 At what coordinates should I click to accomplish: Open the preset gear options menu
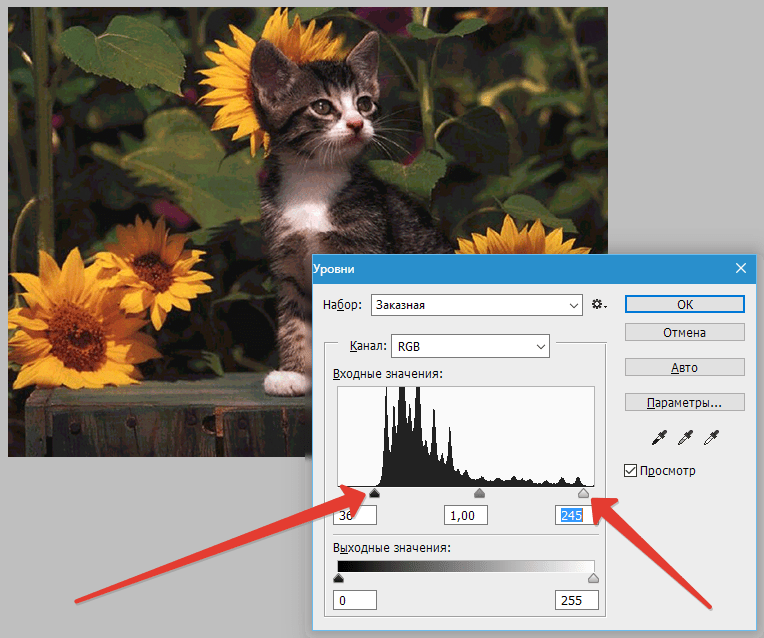(x=599, y=305)
